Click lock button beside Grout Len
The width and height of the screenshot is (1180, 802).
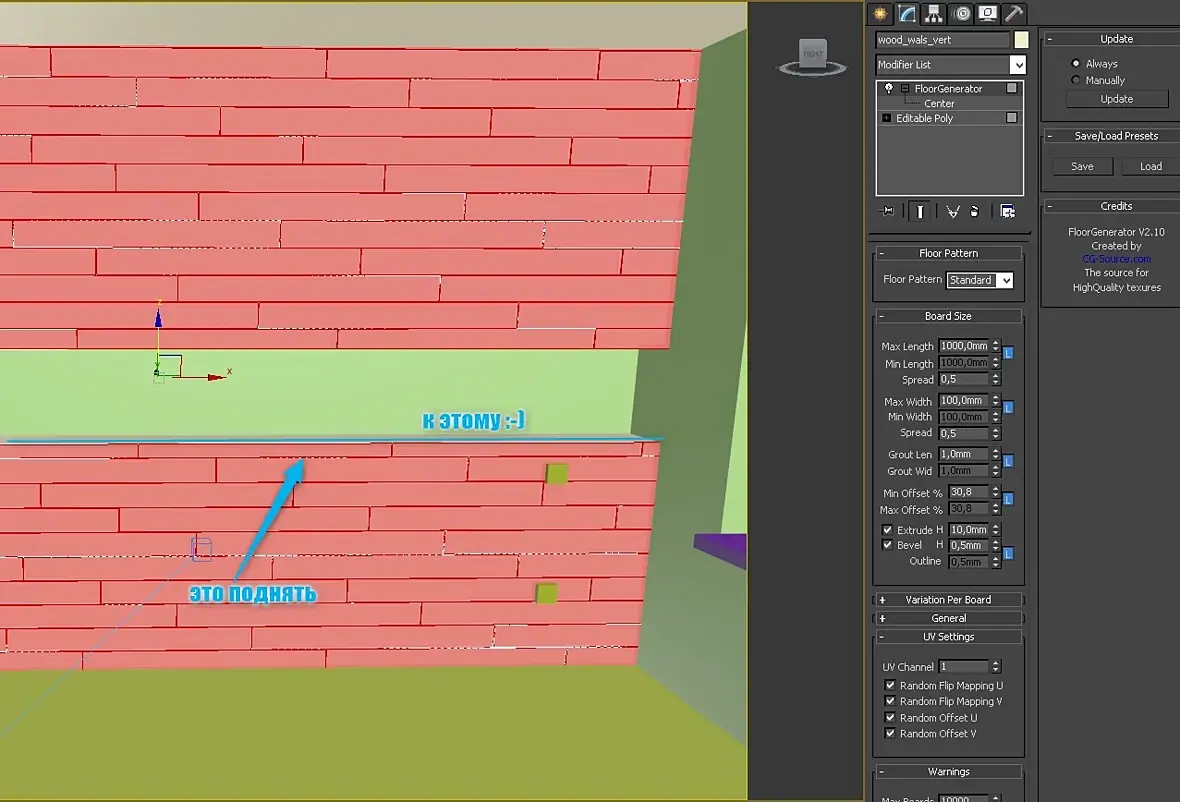pyautogui.click(x=1008, y=461)
